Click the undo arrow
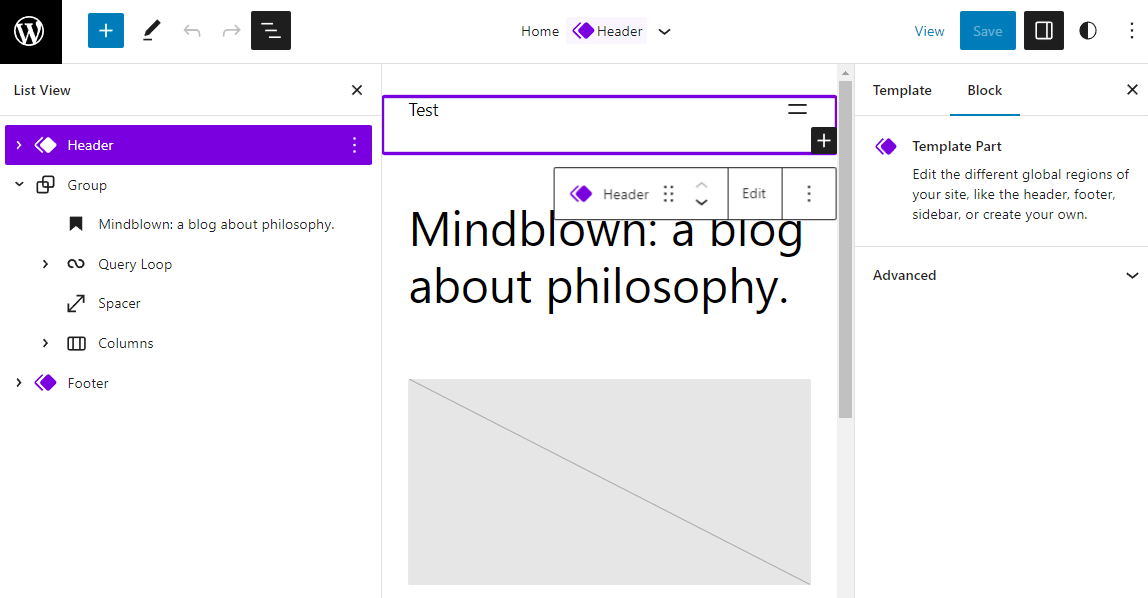Screen dimensions: 1148x598 (191, 30)
